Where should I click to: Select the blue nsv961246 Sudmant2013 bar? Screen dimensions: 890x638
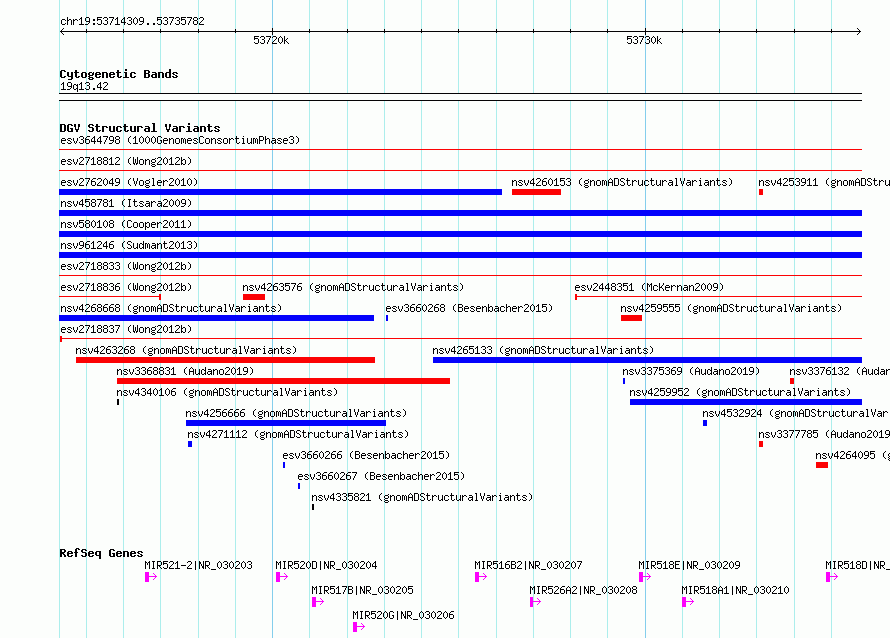460,255
